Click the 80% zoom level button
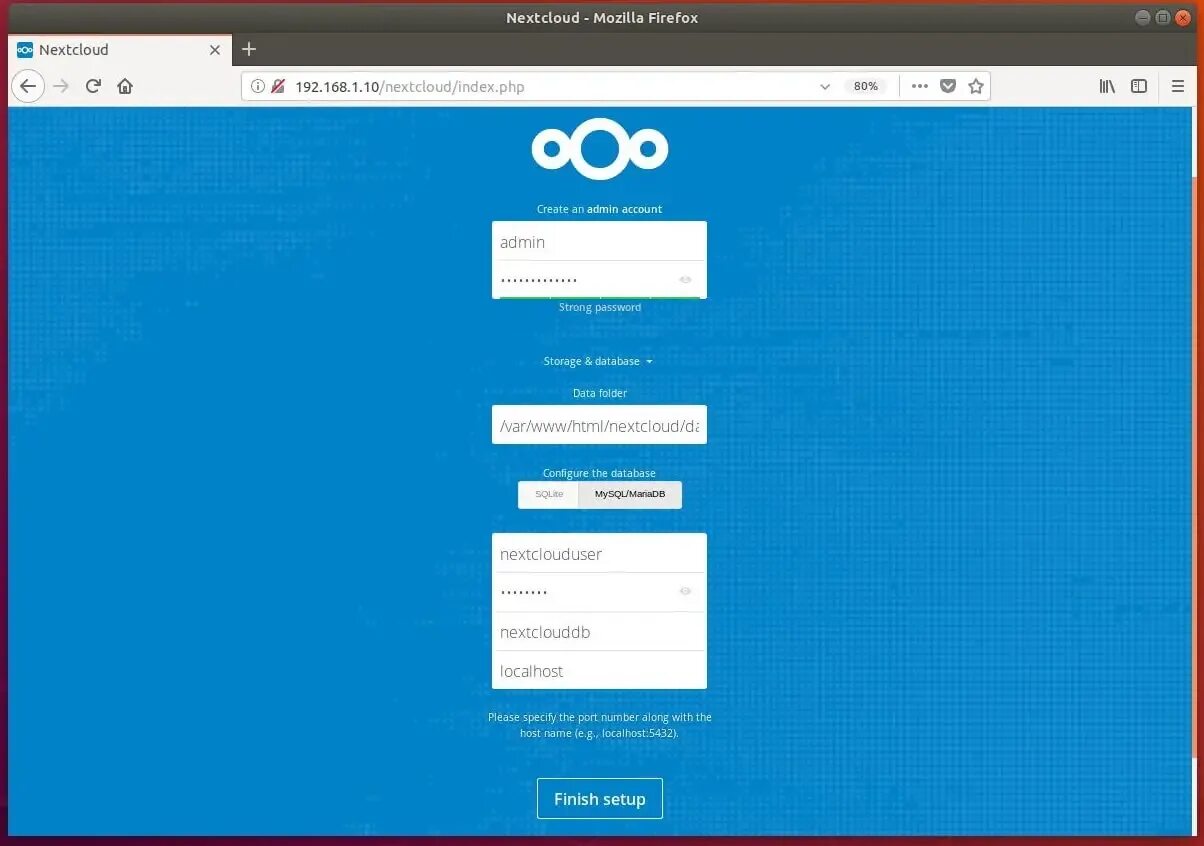 [x=865, y=86]
